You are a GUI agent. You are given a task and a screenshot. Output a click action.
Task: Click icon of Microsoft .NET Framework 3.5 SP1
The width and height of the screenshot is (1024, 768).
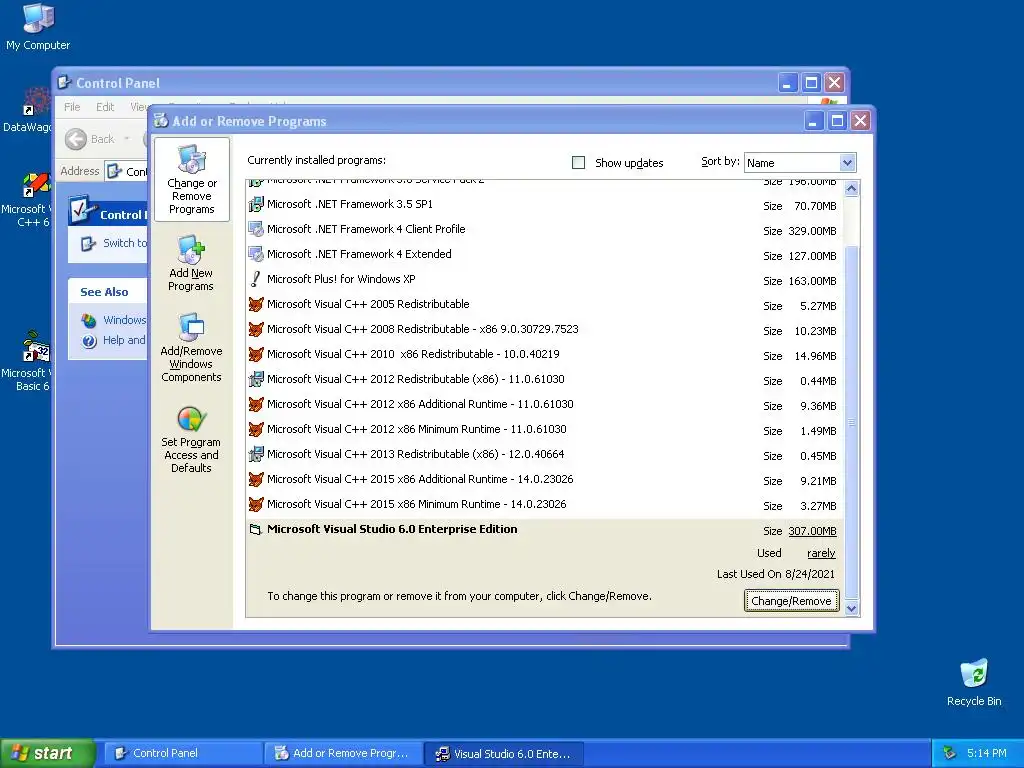256,204
